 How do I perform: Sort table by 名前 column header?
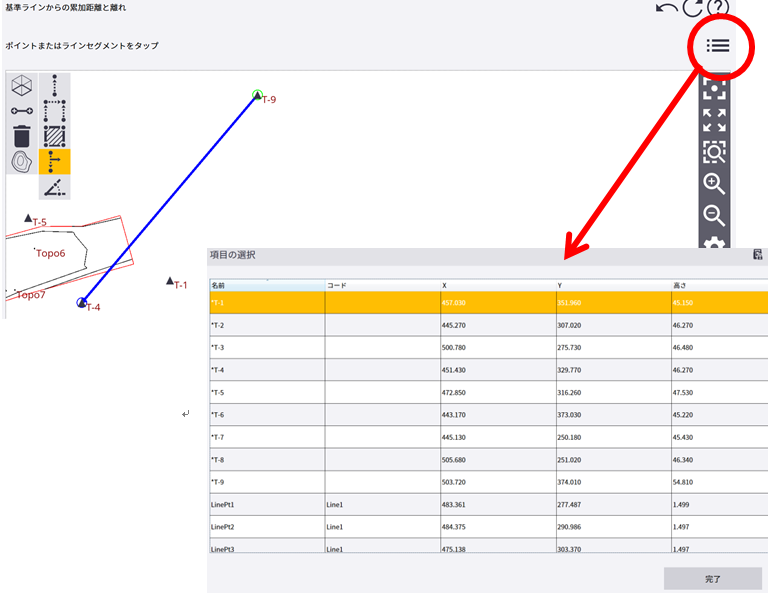tap(267, 285)
